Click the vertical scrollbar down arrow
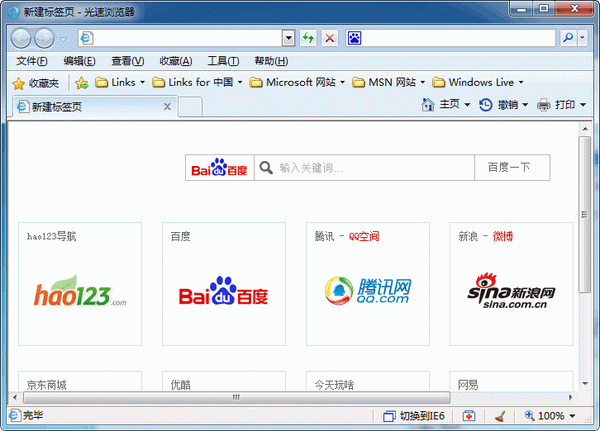 coord(585,384)
